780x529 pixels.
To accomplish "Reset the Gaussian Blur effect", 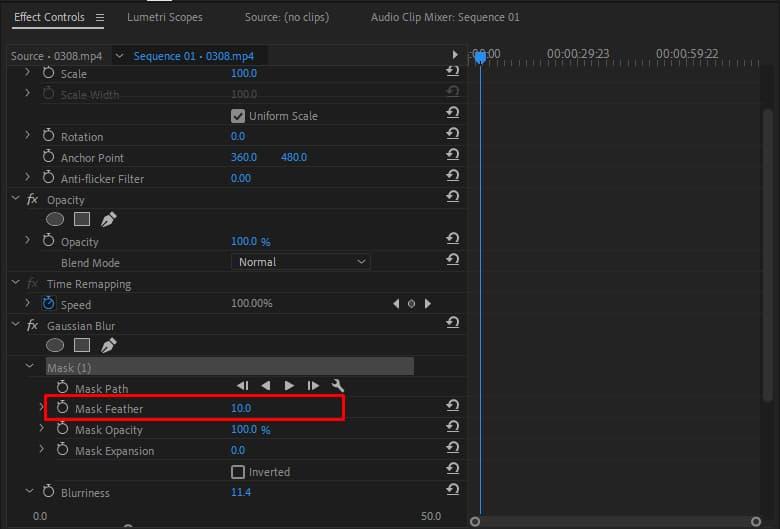I will pyautogui.click(x=453, y=322).
